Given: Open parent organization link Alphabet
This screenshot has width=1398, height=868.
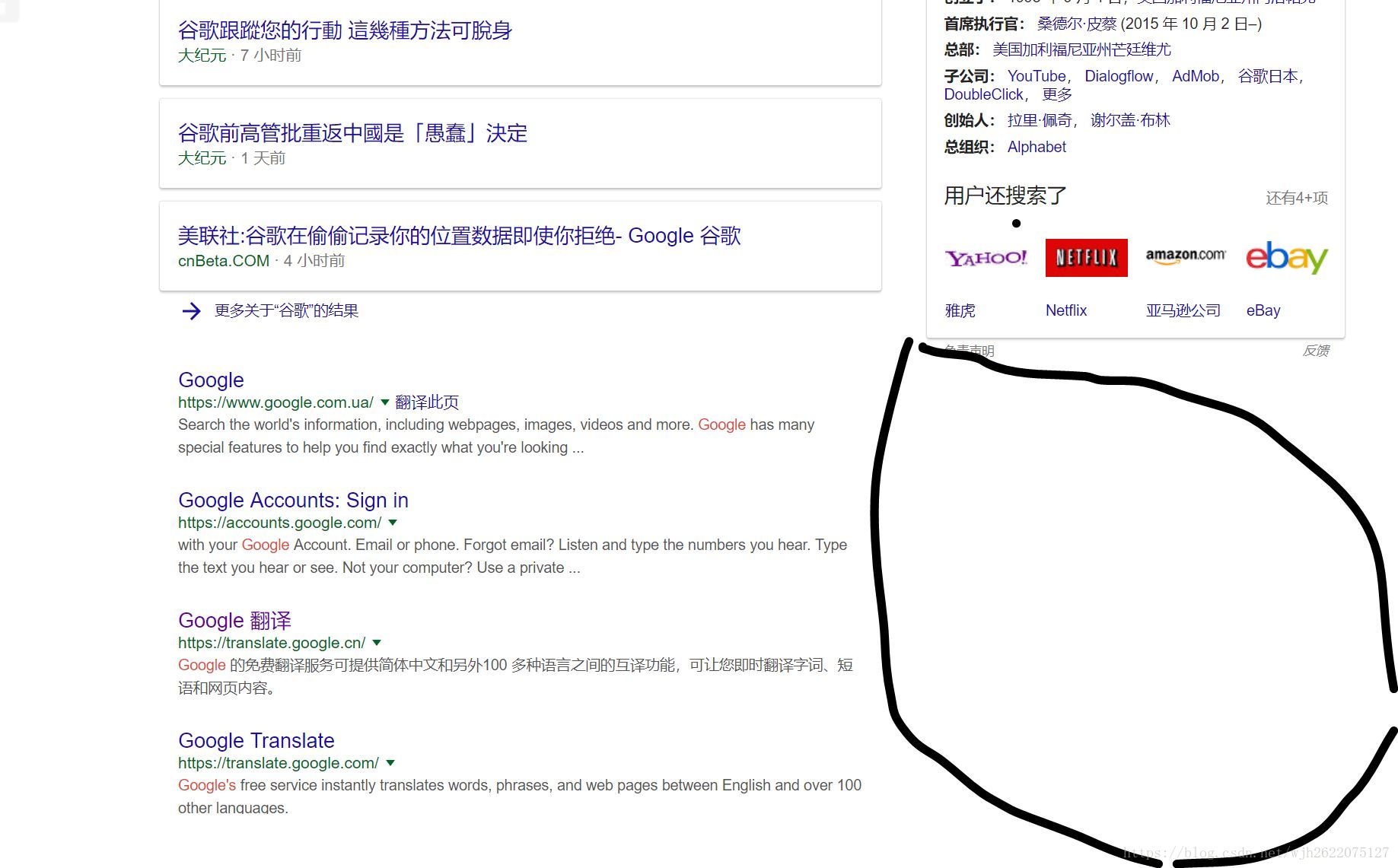Looking at the screenshot, I should pyautogui.click(x=1037, y=147).
